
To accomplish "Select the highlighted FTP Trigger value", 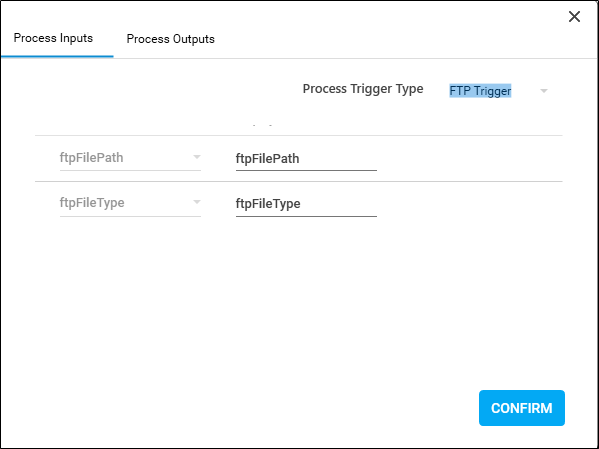I will (x=480, y=91).
